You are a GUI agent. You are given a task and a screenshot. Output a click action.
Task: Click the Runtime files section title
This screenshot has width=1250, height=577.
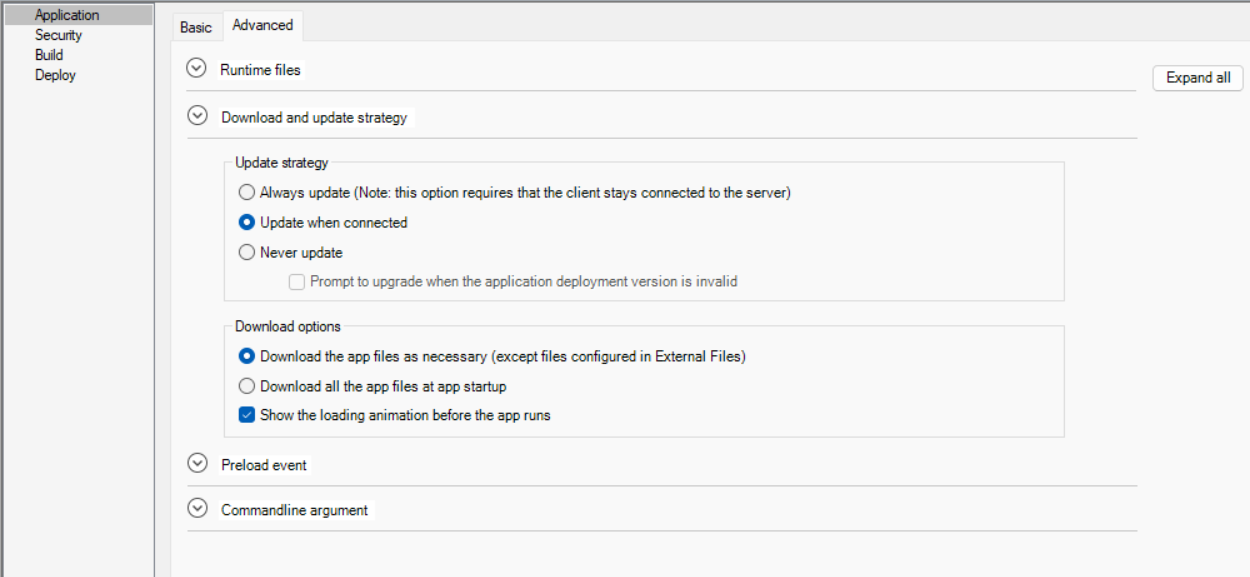pyautogui.click(x=260, y=70)
